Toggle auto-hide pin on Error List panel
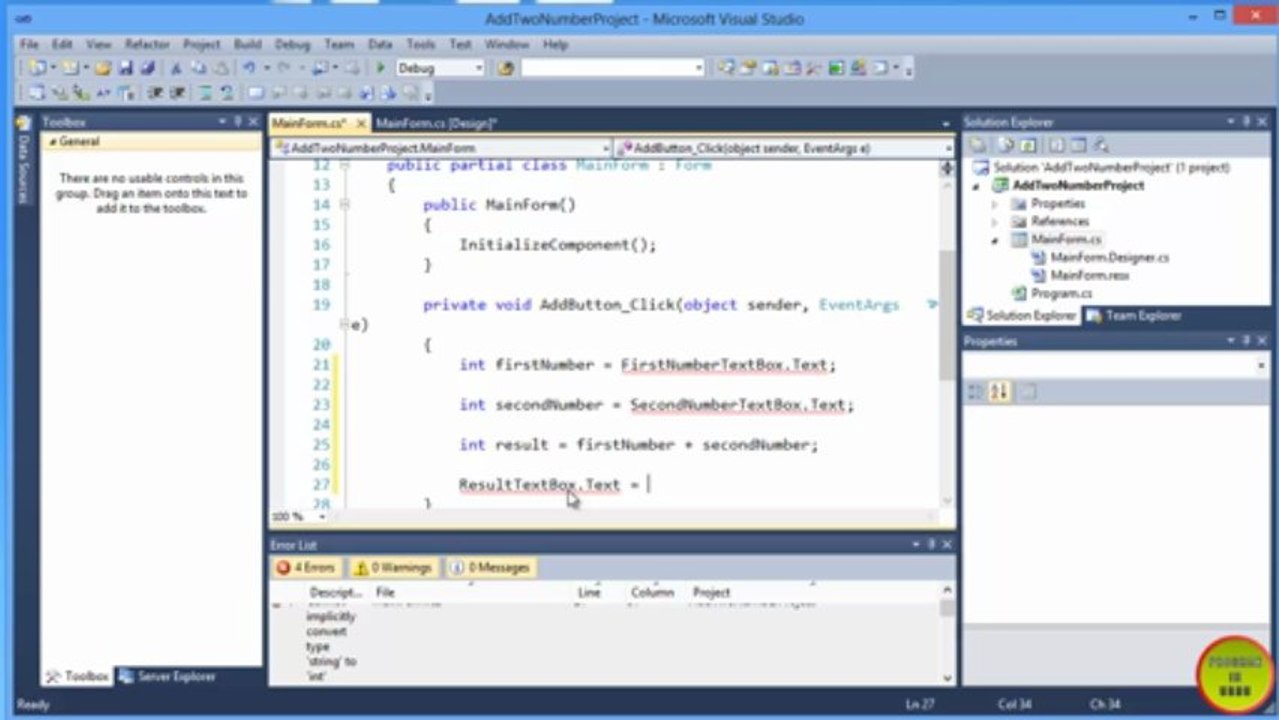Screen dimensions: 1279x720 click(x=932, y=545)
